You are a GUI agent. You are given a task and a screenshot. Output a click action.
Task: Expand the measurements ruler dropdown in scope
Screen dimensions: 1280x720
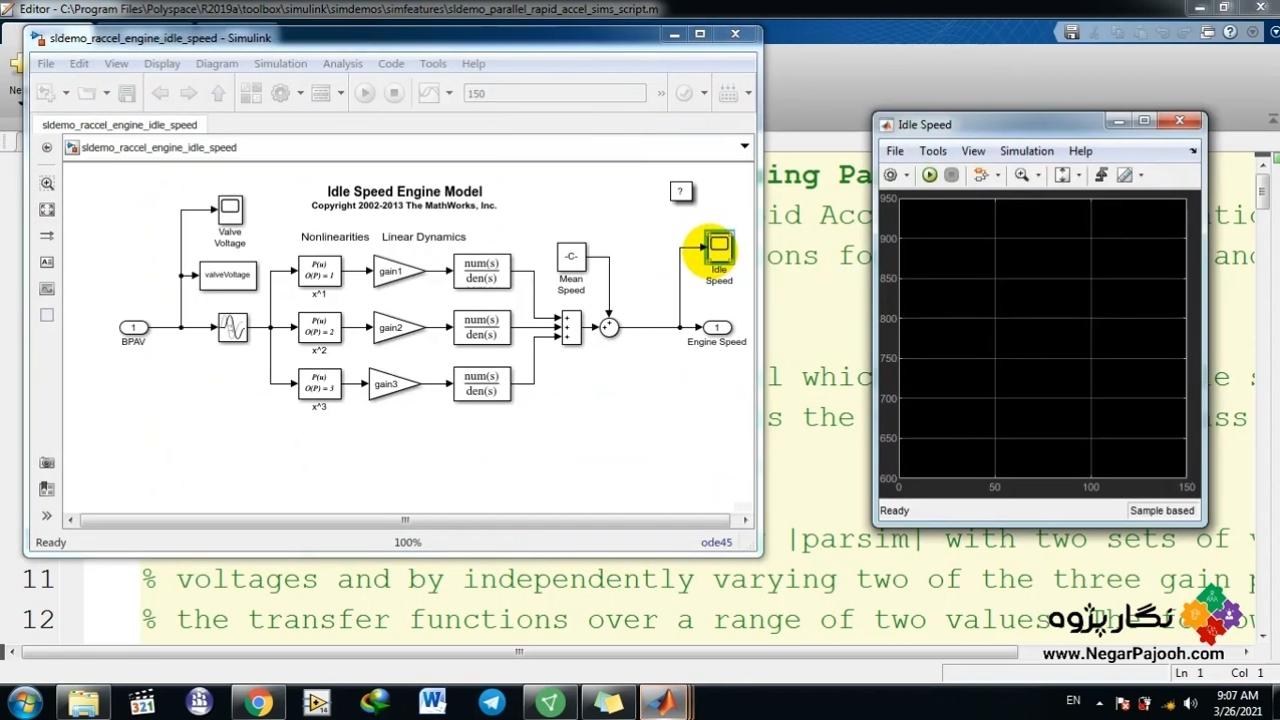click(x=1141, y=176)
